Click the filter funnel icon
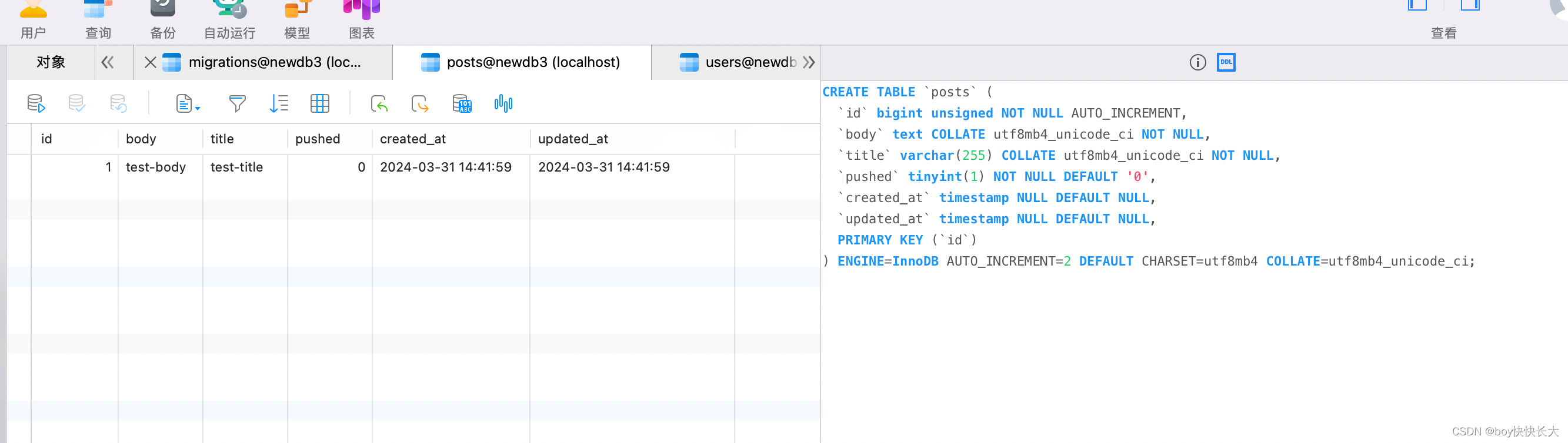This screenshot has width=1568, height=443. (x=238, y=103)
